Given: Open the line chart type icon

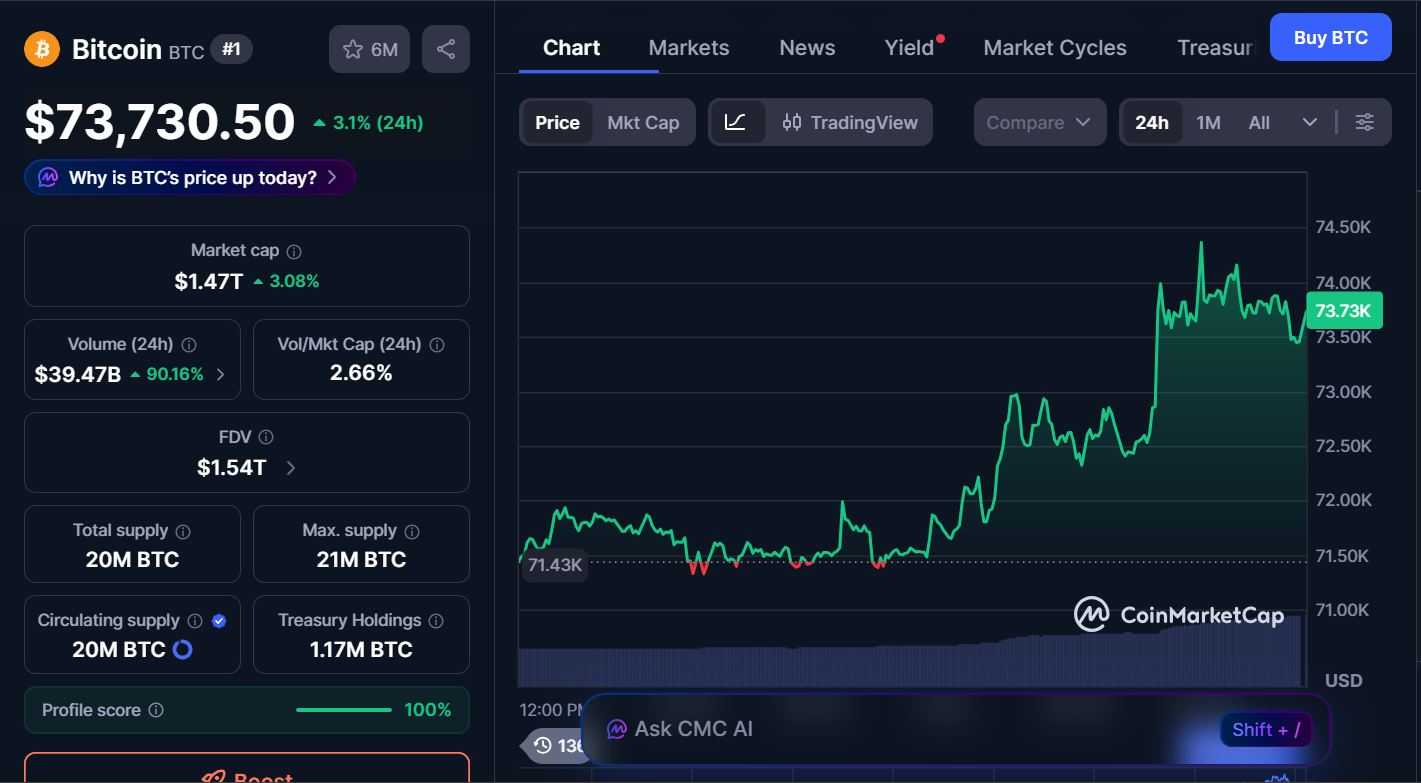Looking at the screenshot, I should pos(737,121).
